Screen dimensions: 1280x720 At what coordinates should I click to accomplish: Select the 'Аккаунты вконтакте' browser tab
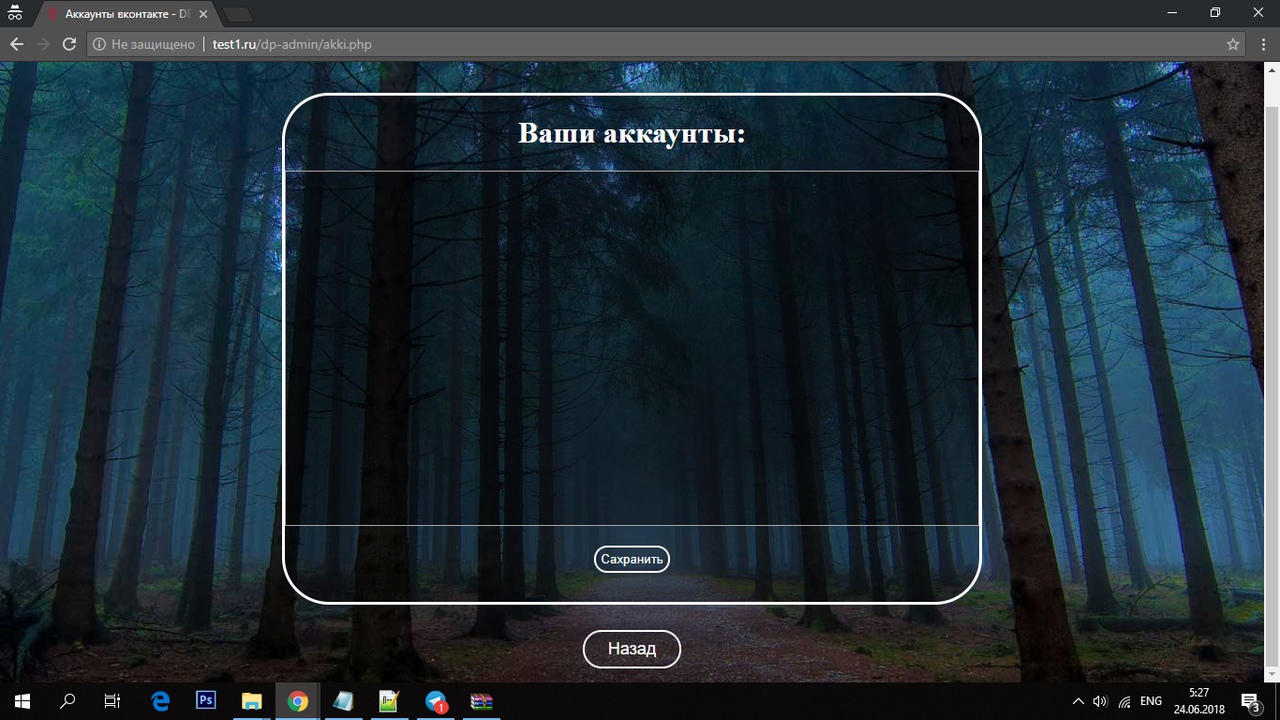tap(120, 14)
